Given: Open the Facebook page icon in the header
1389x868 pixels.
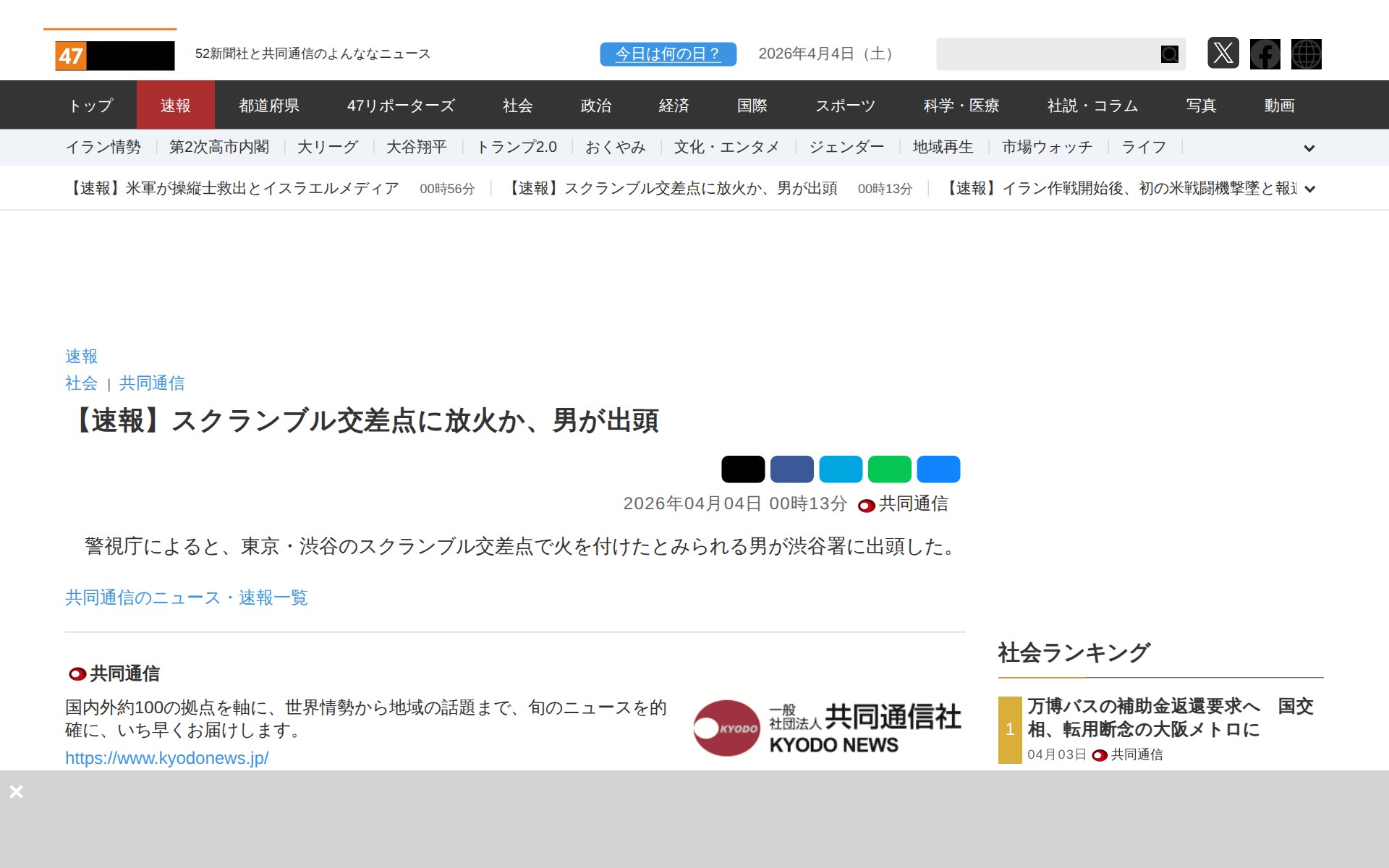Looking at the screenshot, I should click(x=1265, y=54).
